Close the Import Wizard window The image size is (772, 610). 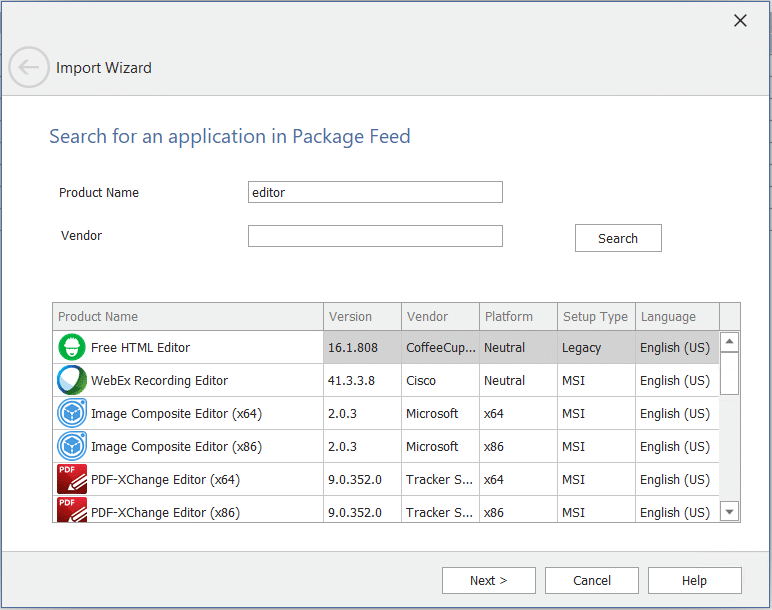740,21
